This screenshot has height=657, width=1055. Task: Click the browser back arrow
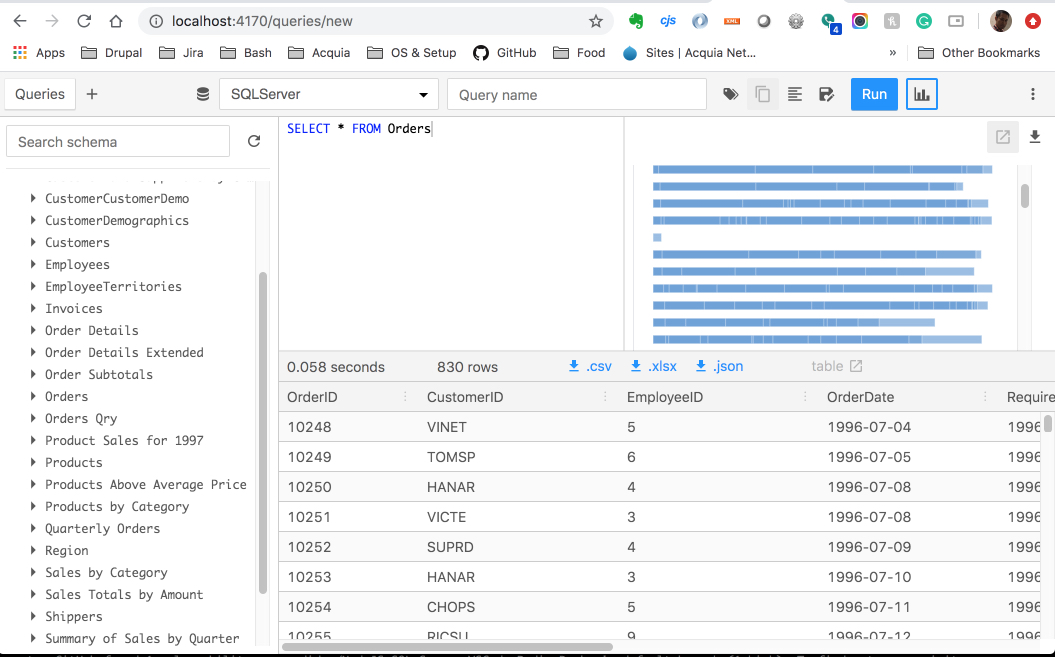[x=20, y=21]
